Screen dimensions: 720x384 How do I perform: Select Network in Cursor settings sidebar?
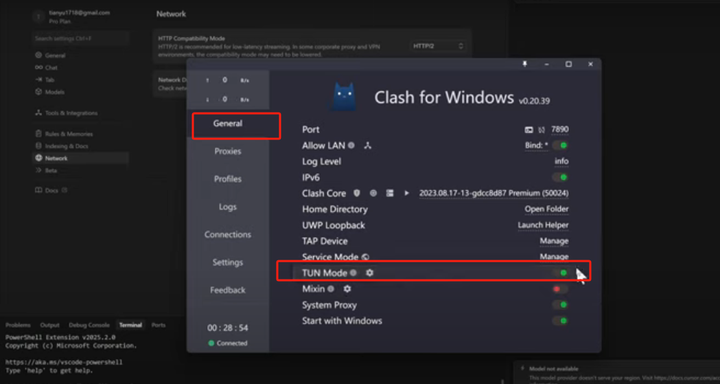[80, 158]
